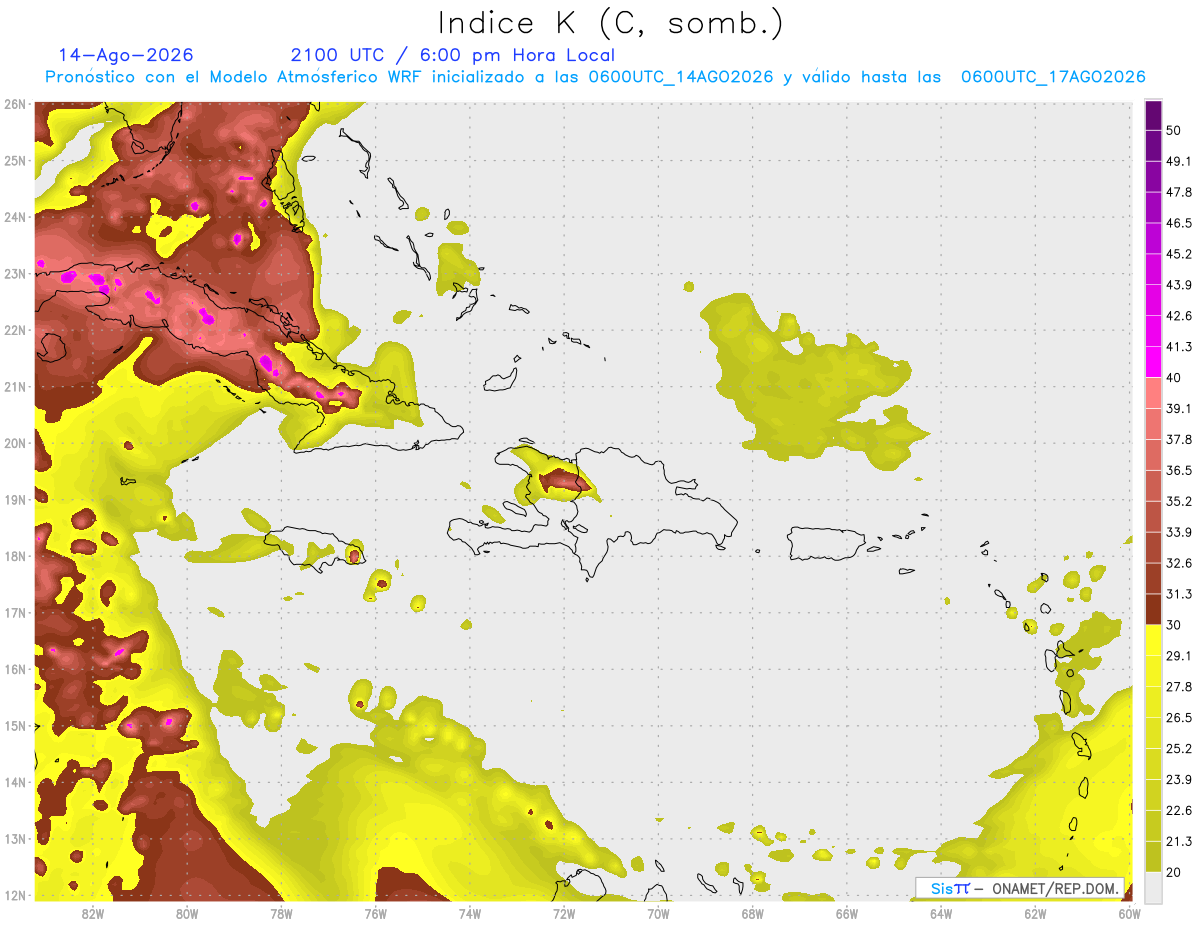This screenshot has height=927, width=1200.
Task: Click the color scale value 22.6
Action: point(1179,811)
